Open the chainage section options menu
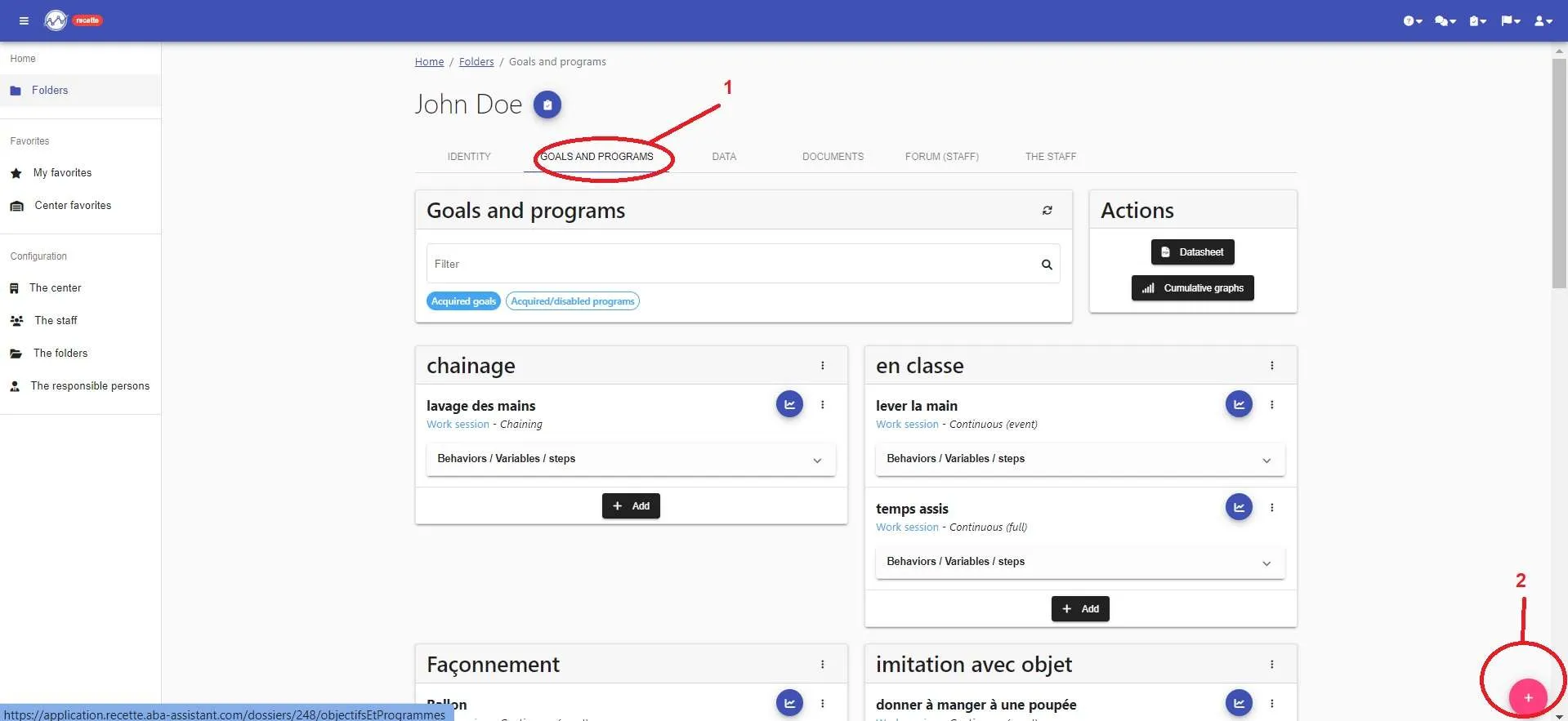 click(823, 366)
